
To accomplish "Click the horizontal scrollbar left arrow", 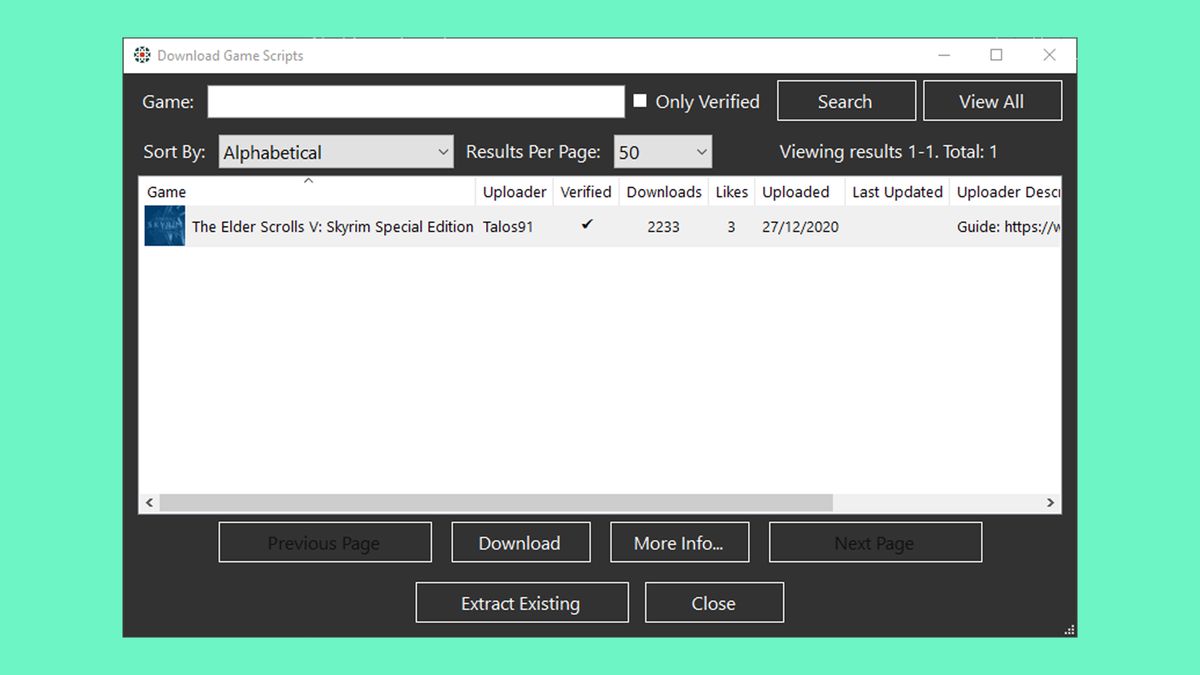I will pyautogui.click(x=149, y=503).
